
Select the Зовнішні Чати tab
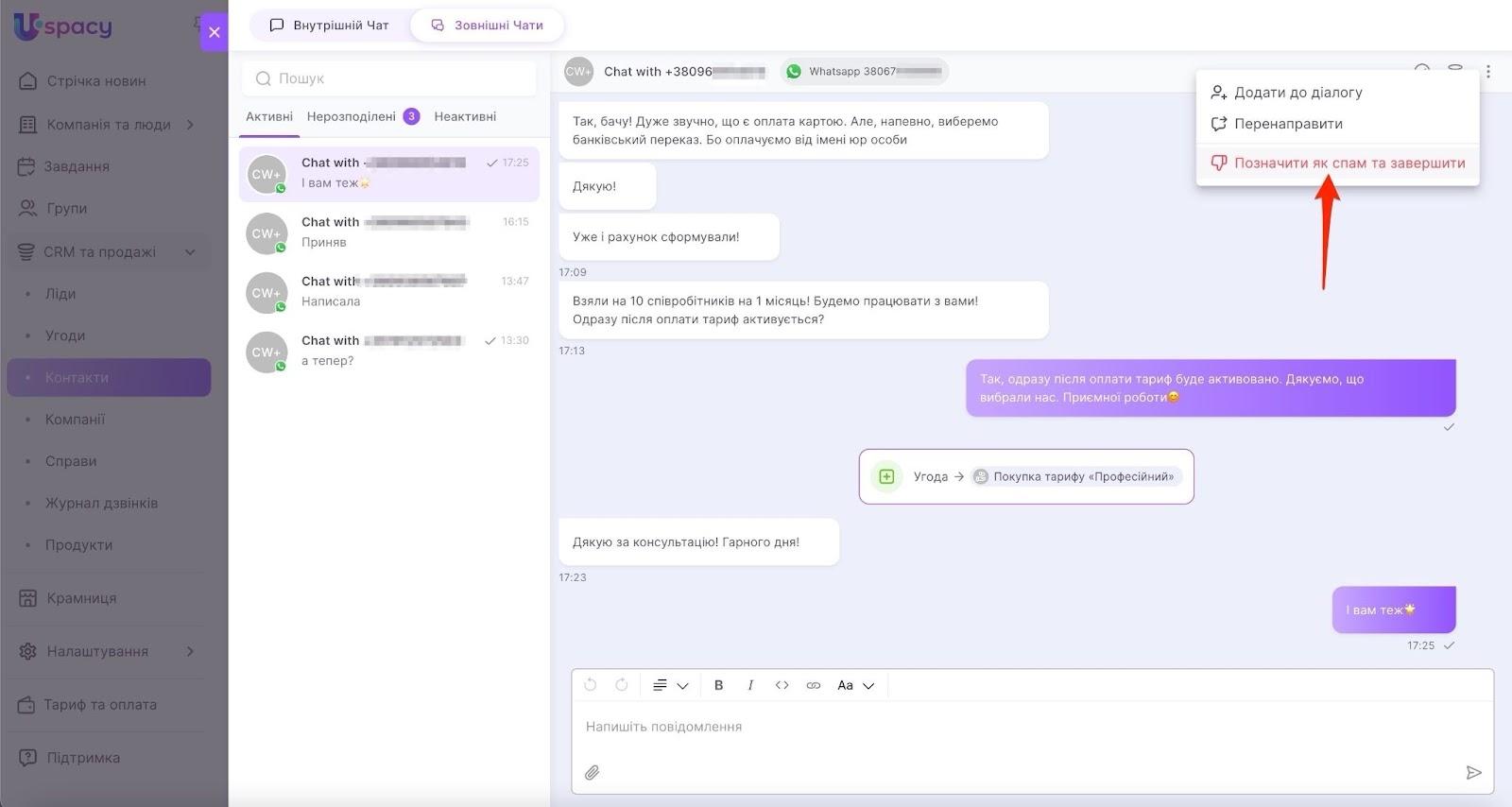click(488, 26)
